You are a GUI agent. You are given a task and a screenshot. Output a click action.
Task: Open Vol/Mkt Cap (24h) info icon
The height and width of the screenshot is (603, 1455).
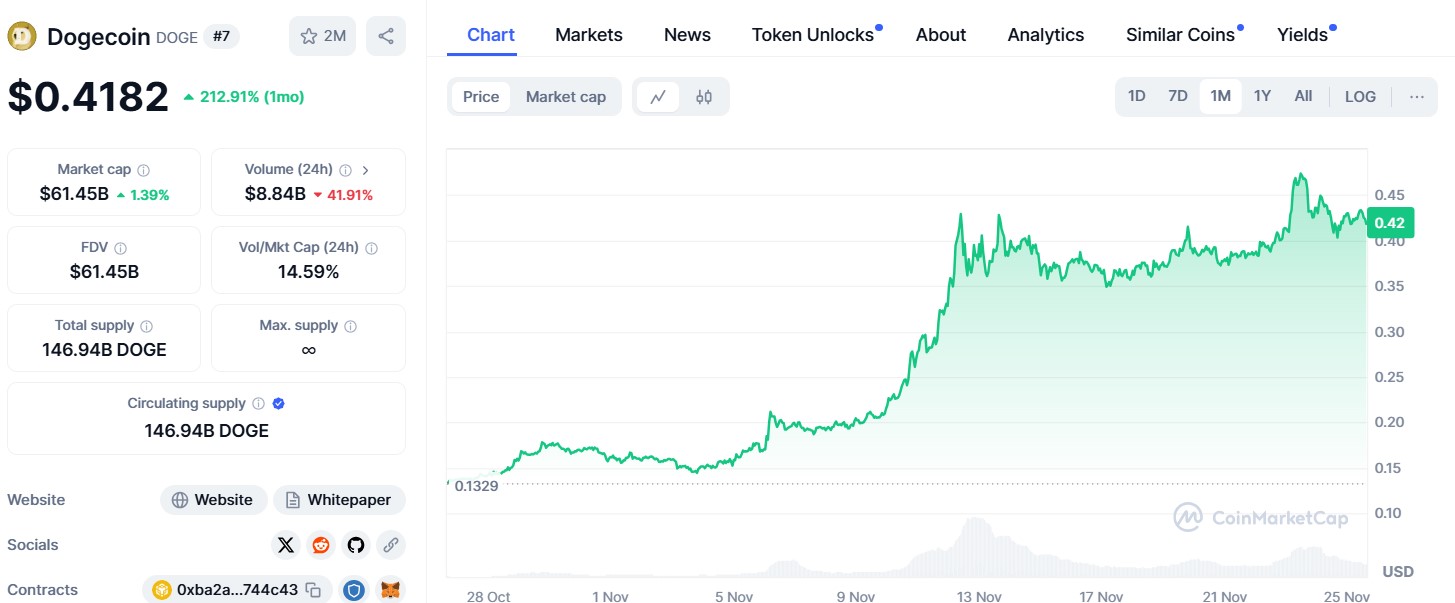coord(371,248)
